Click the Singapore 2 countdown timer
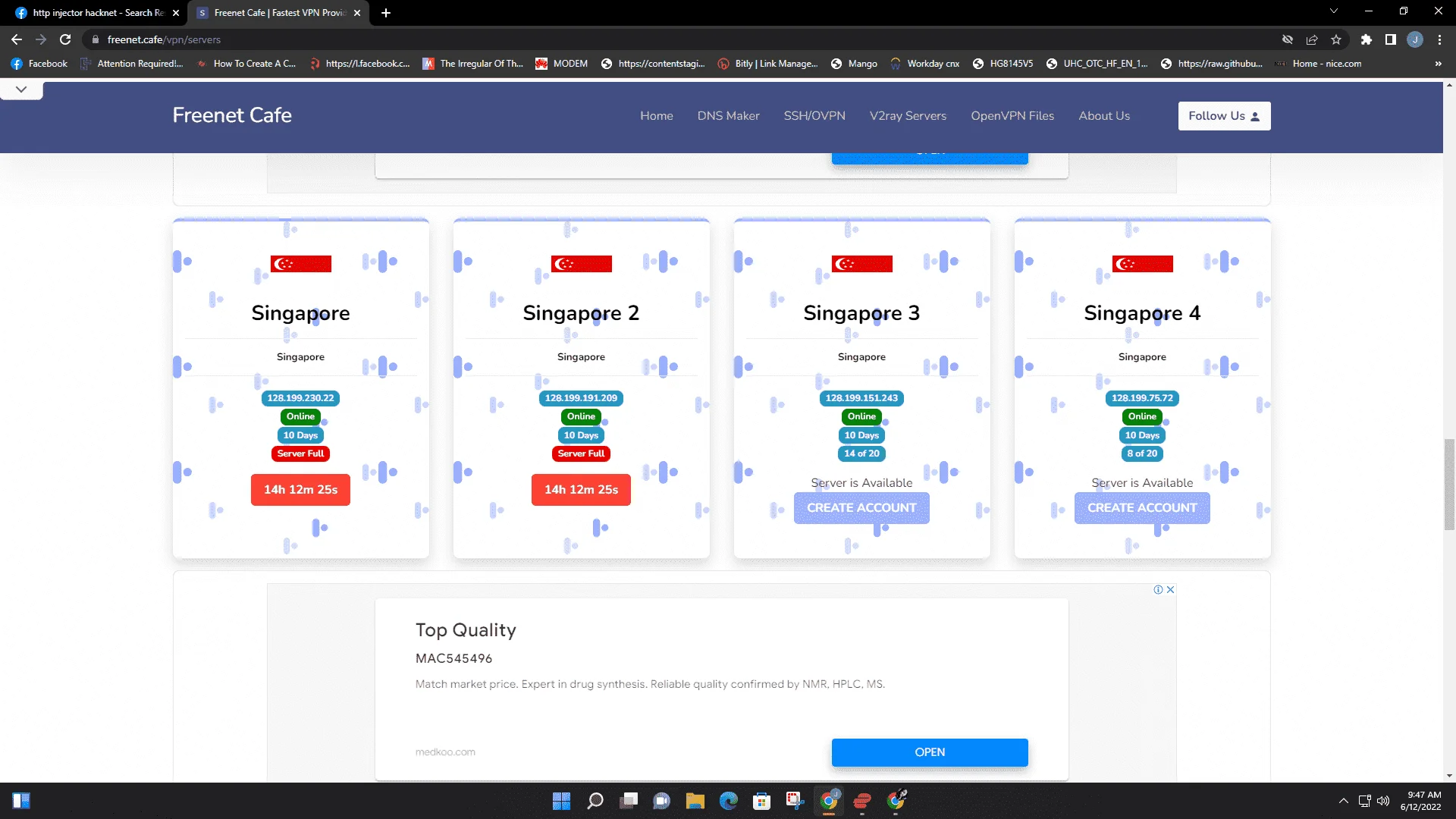This screenshot has width=1456, height=819. (x=582, y=490)
